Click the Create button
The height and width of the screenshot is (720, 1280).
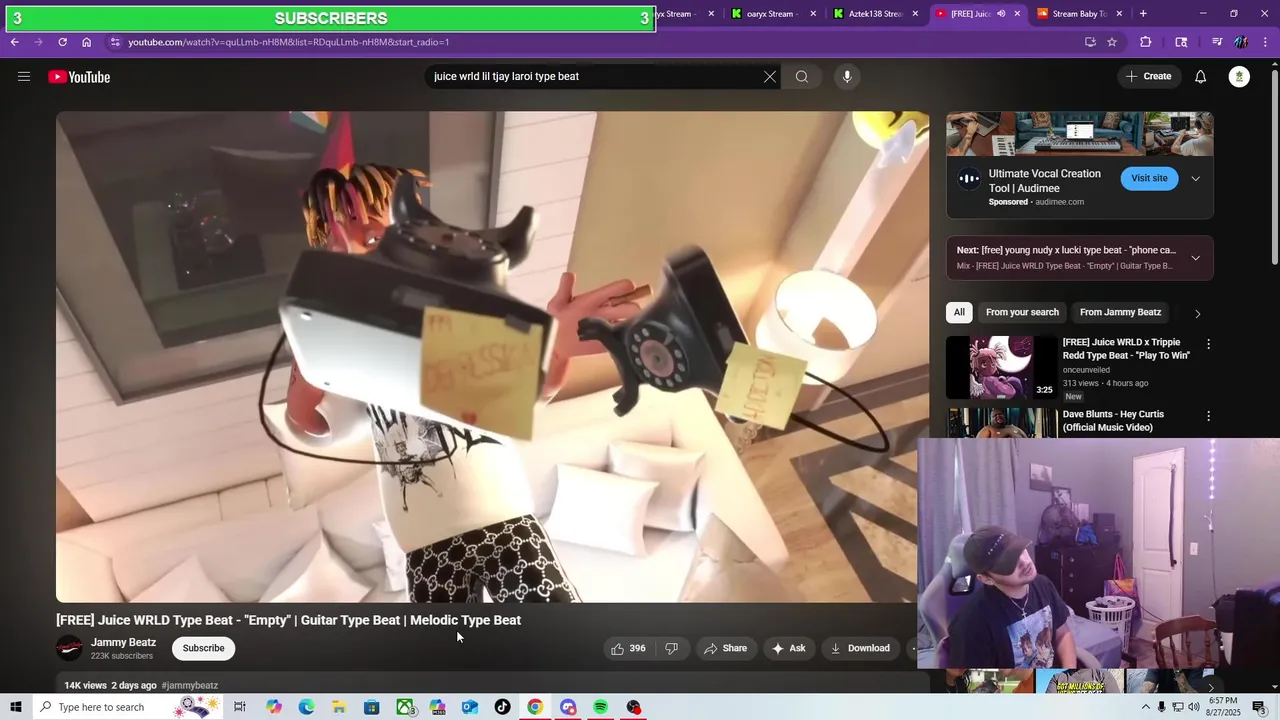1149,77
